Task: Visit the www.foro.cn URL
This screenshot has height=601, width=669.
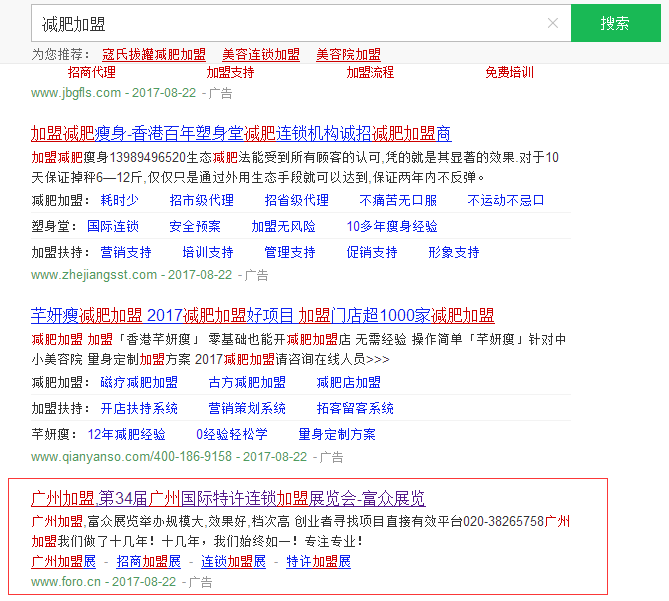Action: point(65,581)
